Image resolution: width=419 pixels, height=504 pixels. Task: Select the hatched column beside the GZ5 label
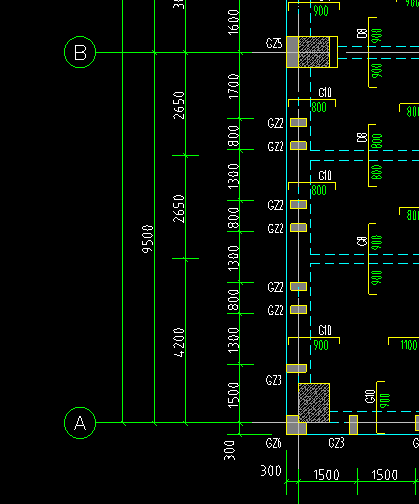tap(314, 52)
